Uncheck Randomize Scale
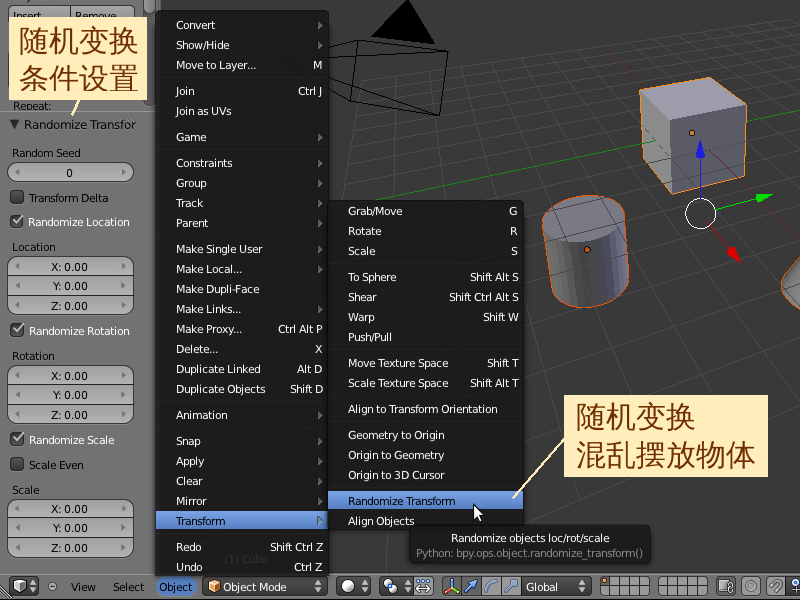Image resolution: width=800 pixels, height=600 pixels. (x=17, y=439)
